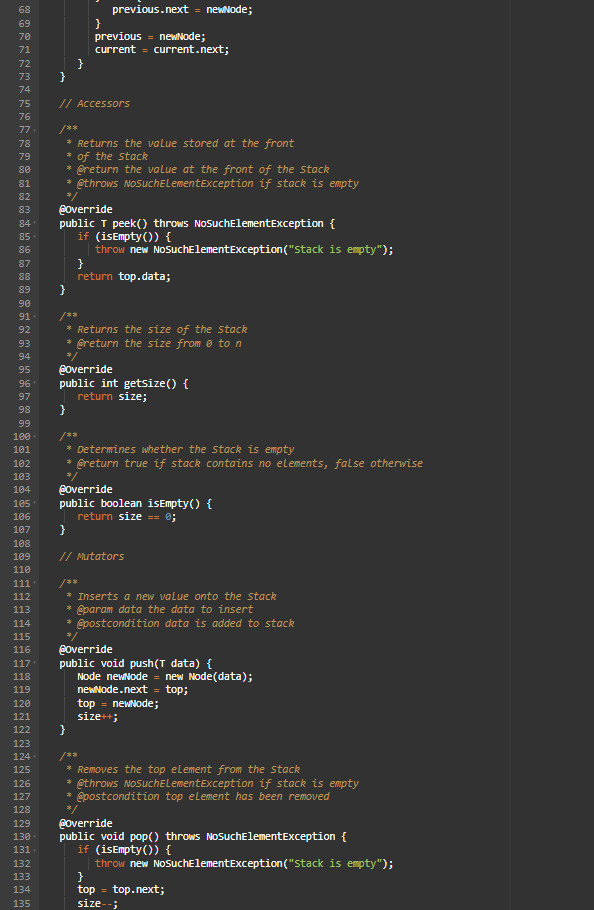594x910 pixels.
Task: Click "@return the size from 0 to n"
Action: [160, 344]
